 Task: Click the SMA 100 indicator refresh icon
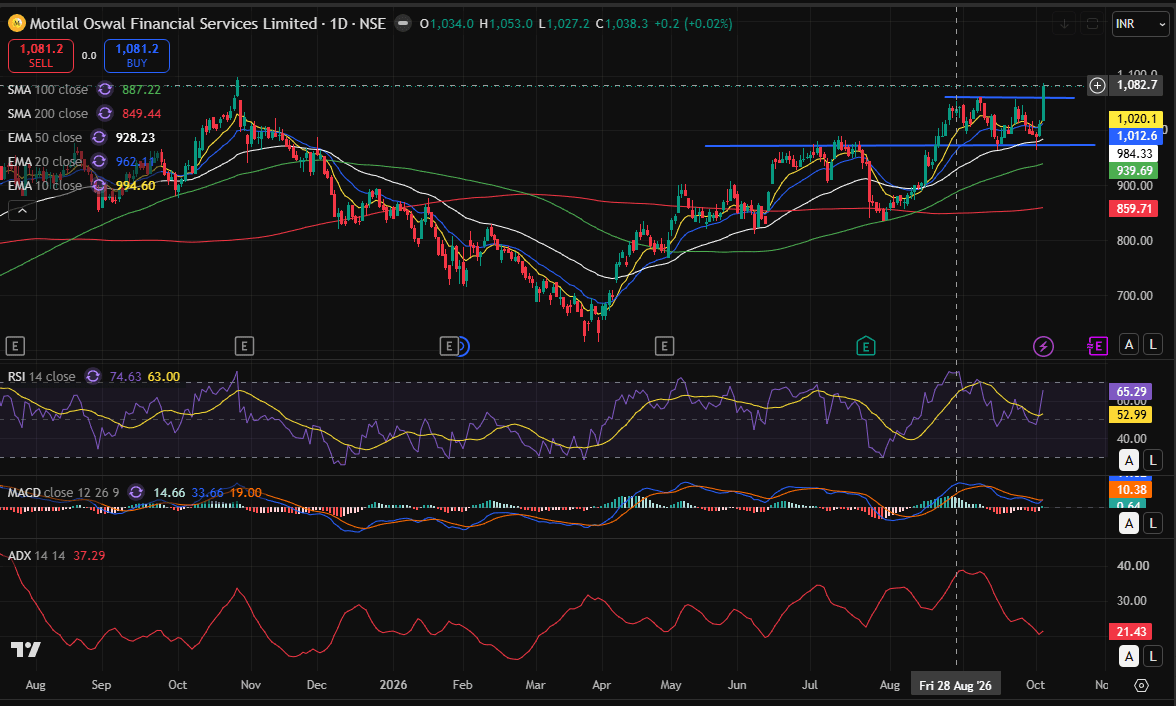pos(105,89)
